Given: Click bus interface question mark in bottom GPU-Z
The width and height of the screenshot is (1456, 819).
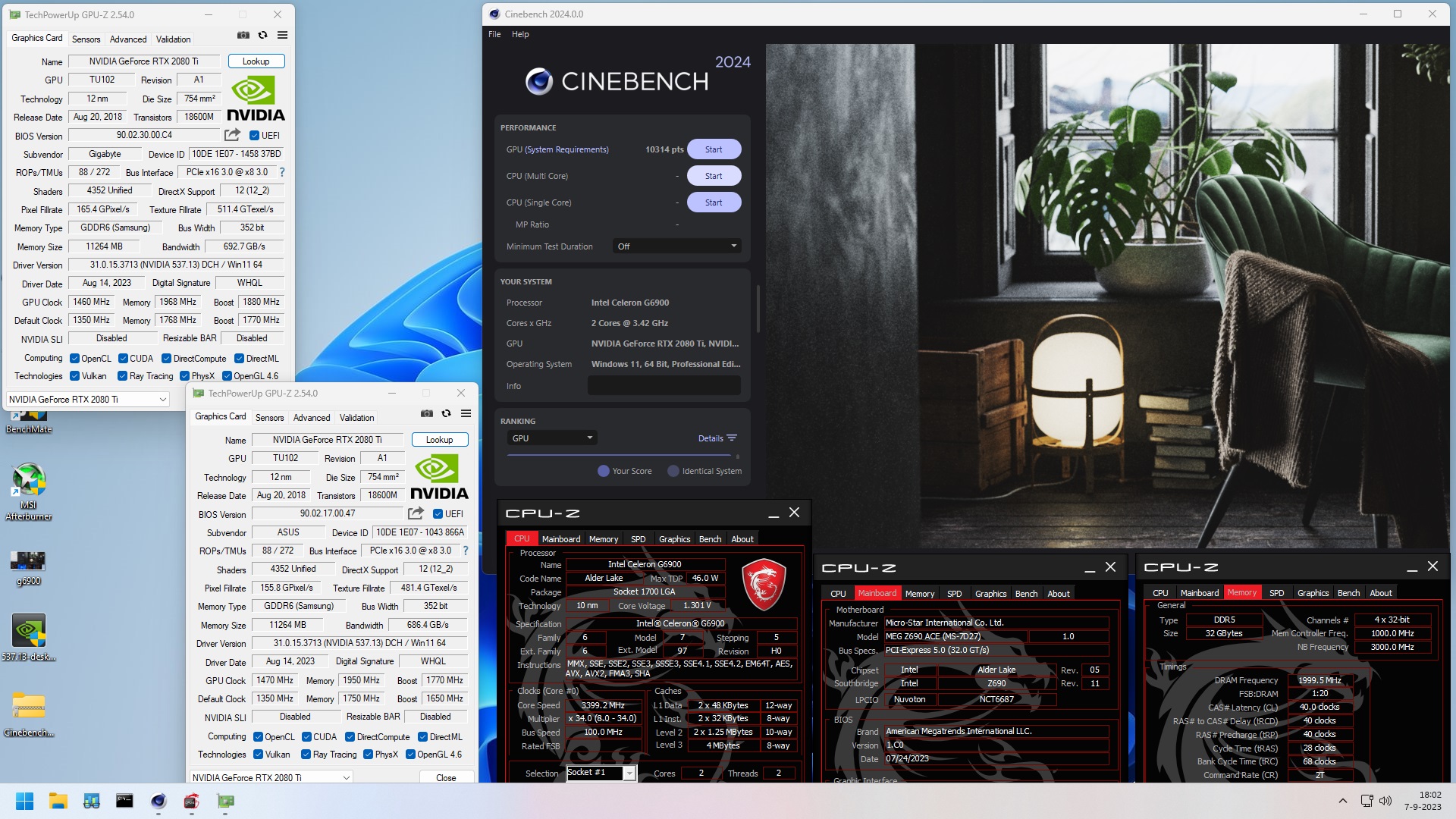Looking at the screenshot, I should [x=466, y=551].
